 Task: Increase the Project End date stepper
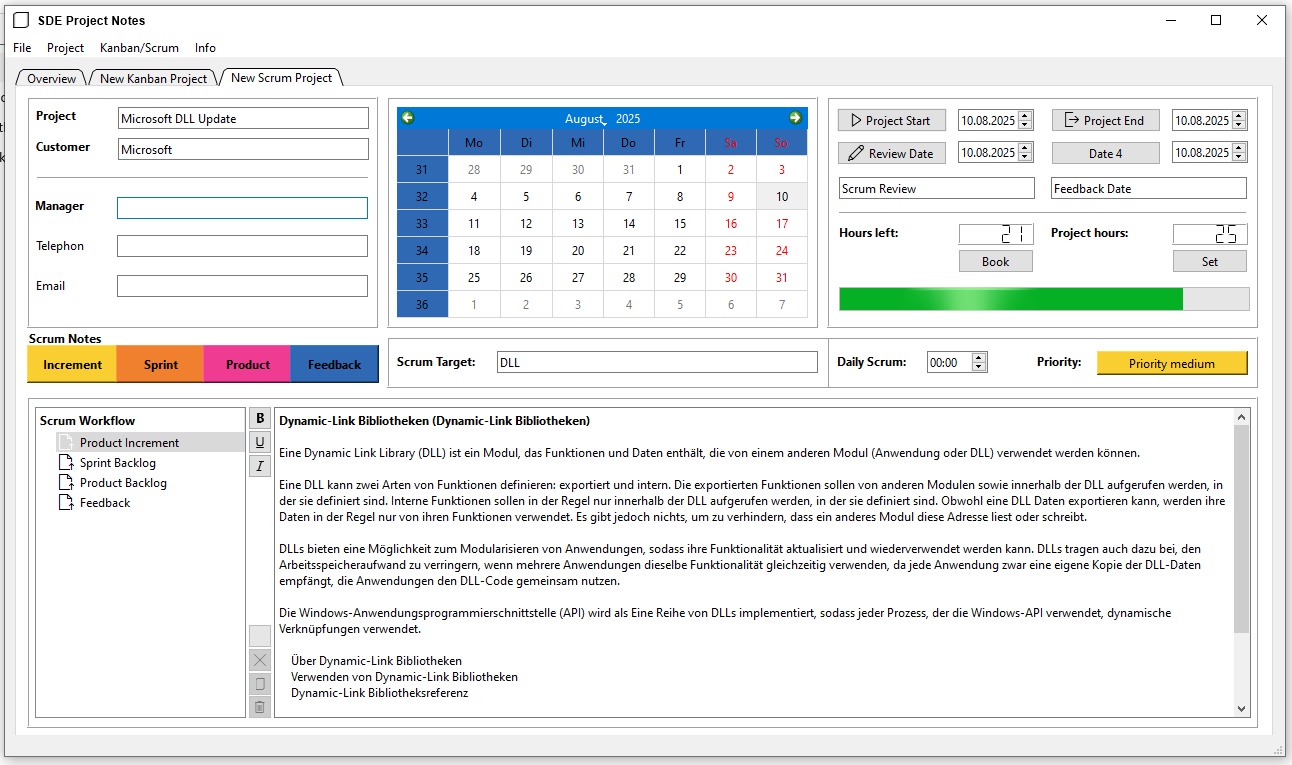[x=1239, y=116]
